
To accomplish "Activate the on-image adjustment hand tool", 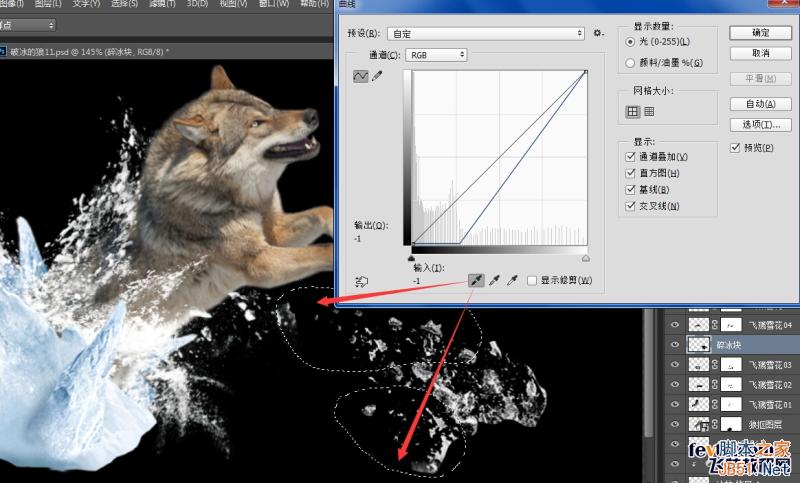I will 361,281.
